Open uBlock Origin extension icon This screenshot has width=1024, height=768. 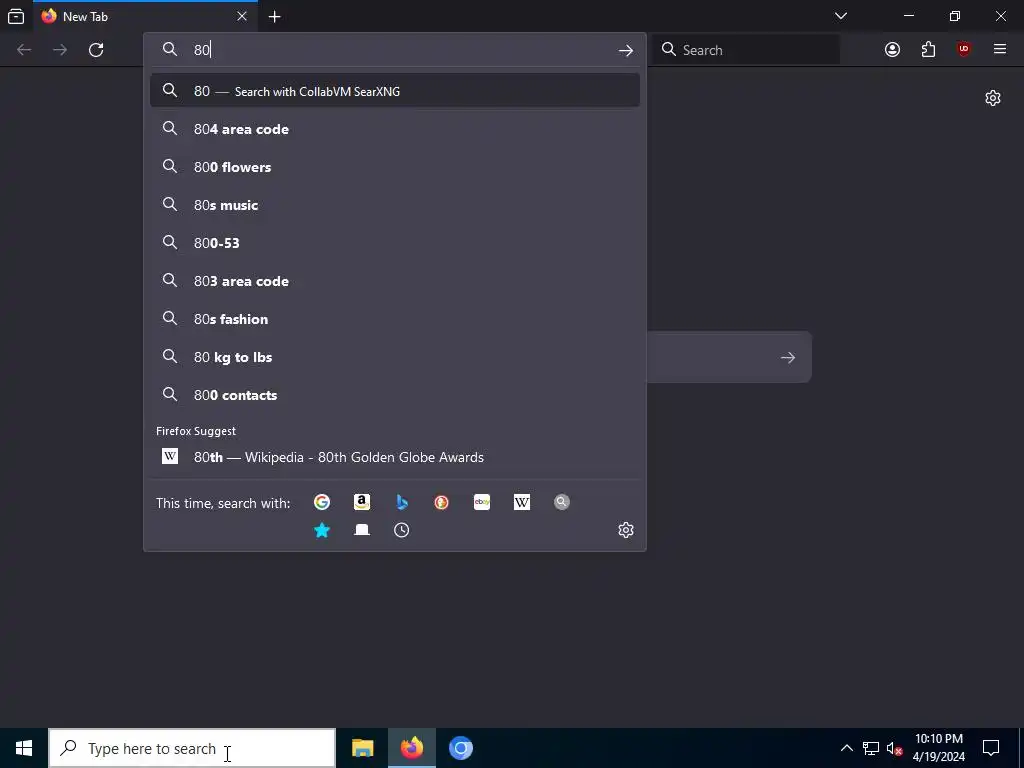click(x=964, y=50)
